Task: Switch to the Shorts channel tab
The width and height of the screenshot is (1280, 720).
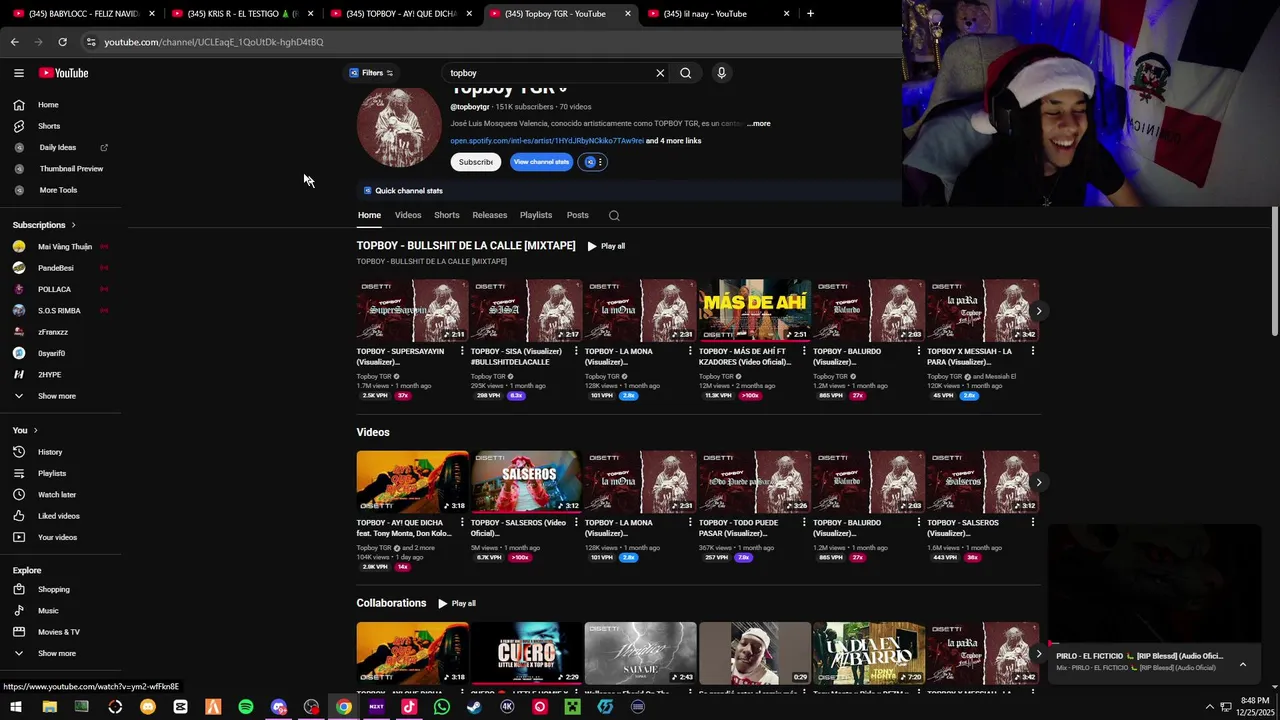Action: point(447,215)
